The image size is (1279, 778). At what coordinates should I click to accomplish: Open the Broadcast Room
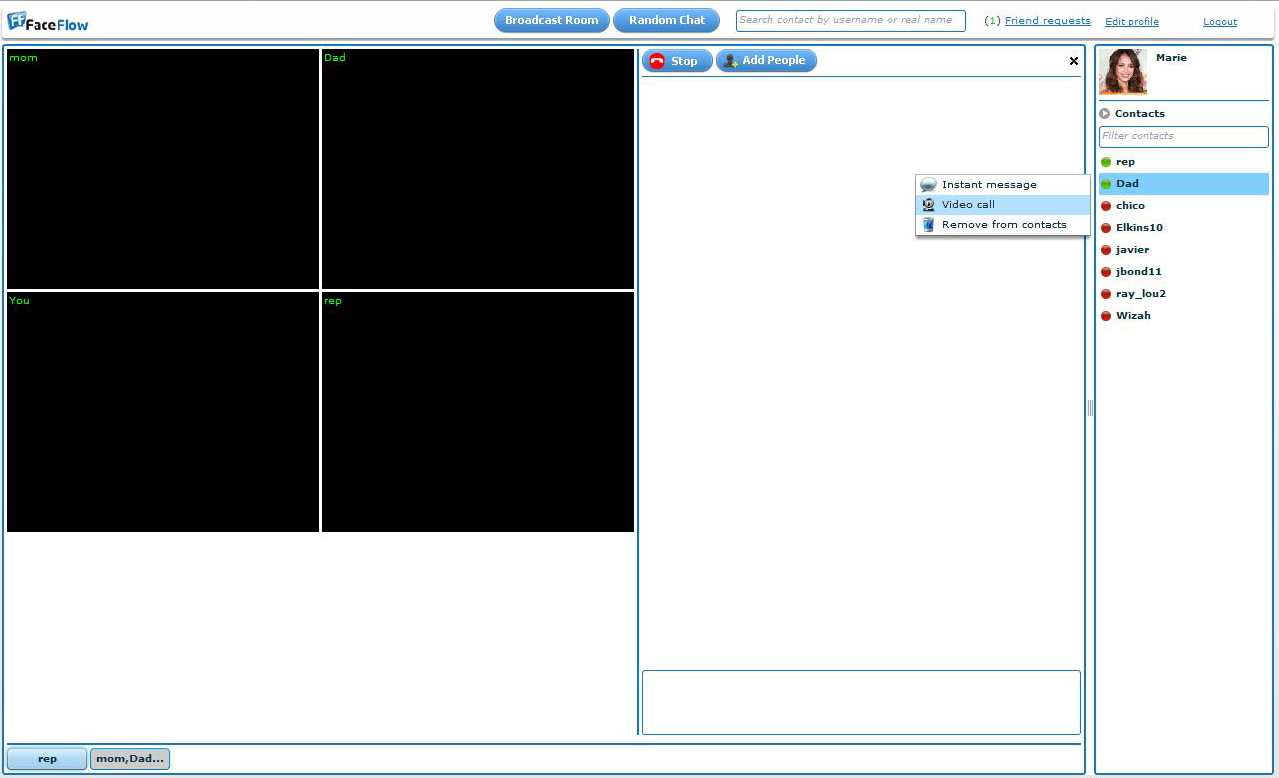pyautogui.click(x=551, y=20)
